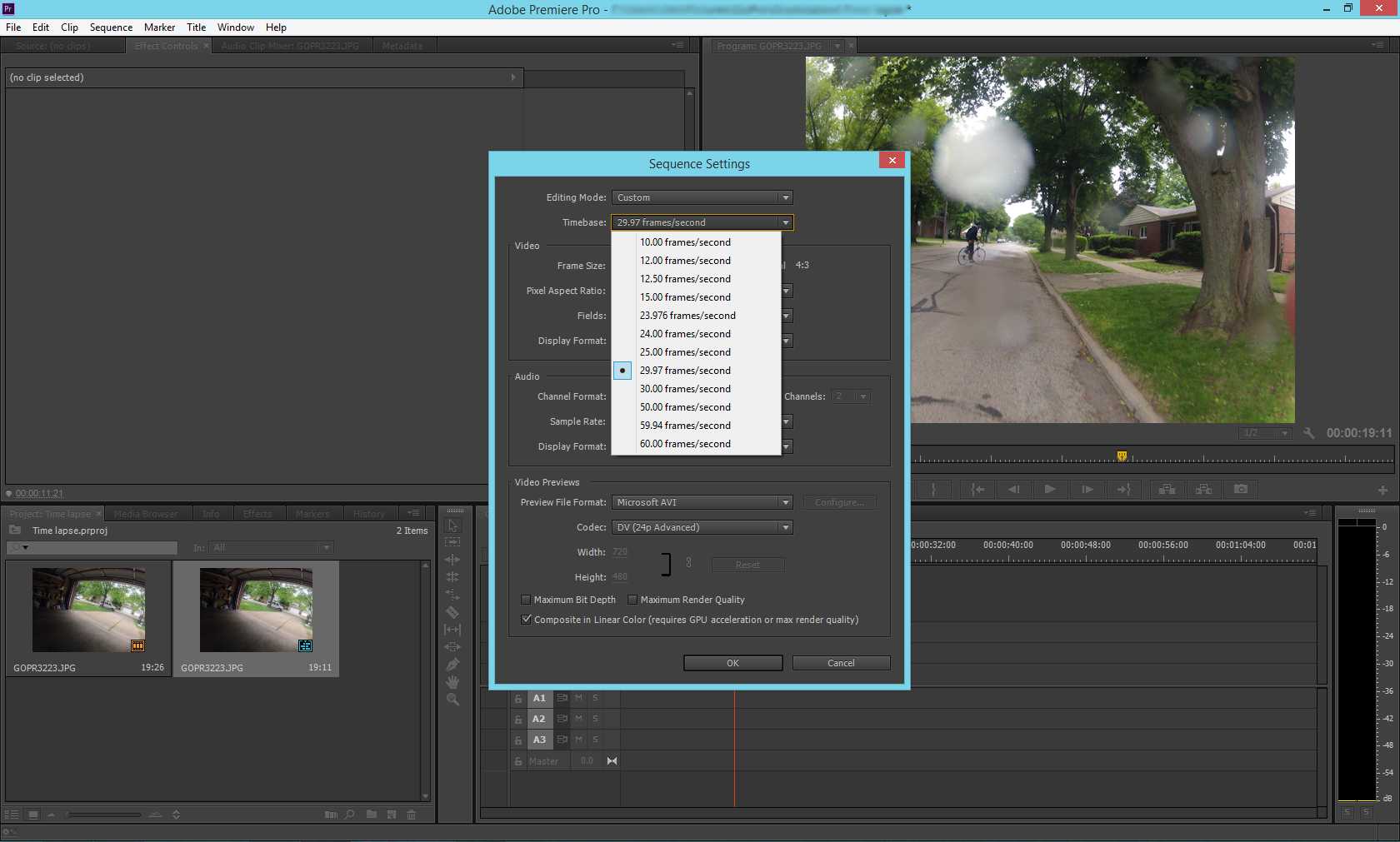Click the Find magnifier icon in Project panel
Viewport: 1400px width, 842px height.
click(x=350, y=815)
